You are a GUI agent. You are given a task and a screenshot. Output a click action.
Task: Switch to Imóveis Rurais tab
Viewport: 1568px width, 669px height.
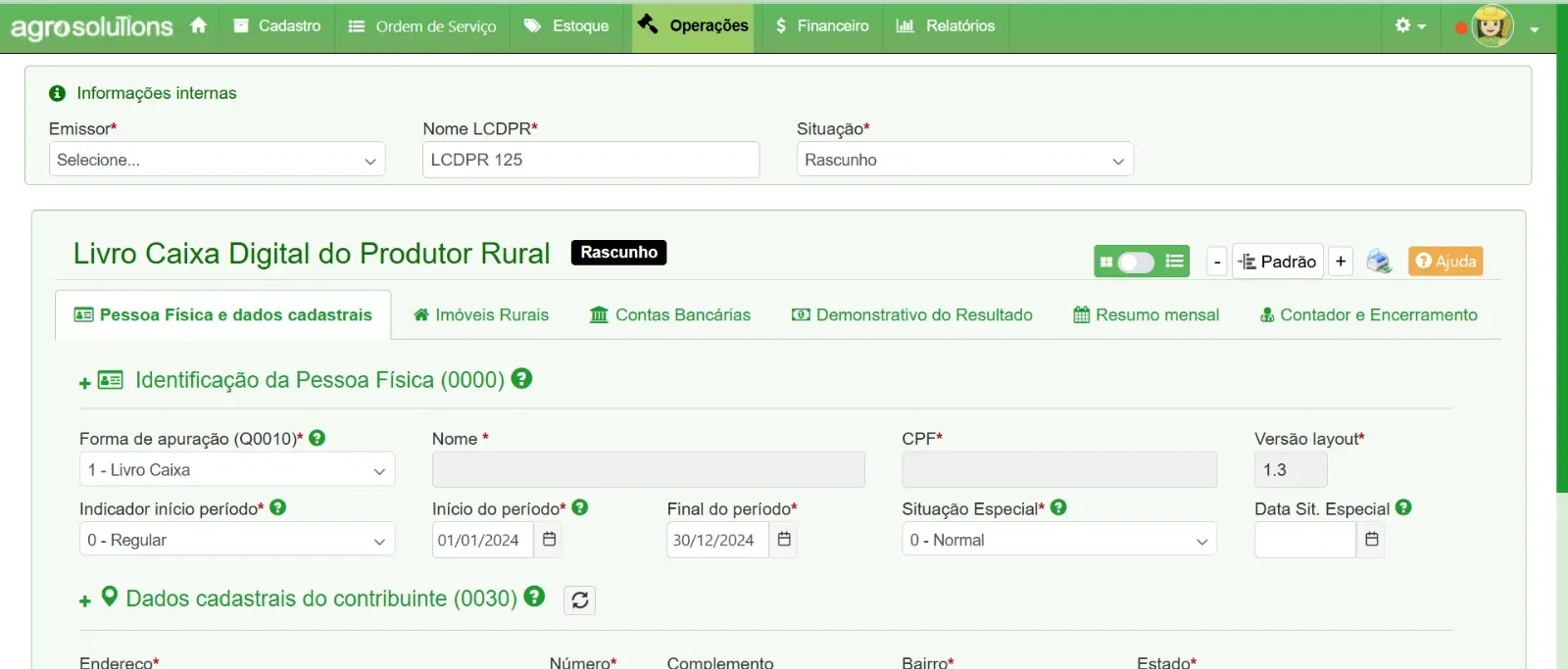click(481, 315)
